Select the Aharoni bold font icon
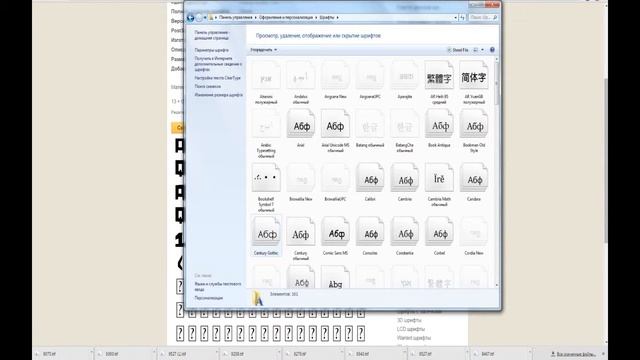The height and width of the screenshot is (360, 640). tap(266, 76)
